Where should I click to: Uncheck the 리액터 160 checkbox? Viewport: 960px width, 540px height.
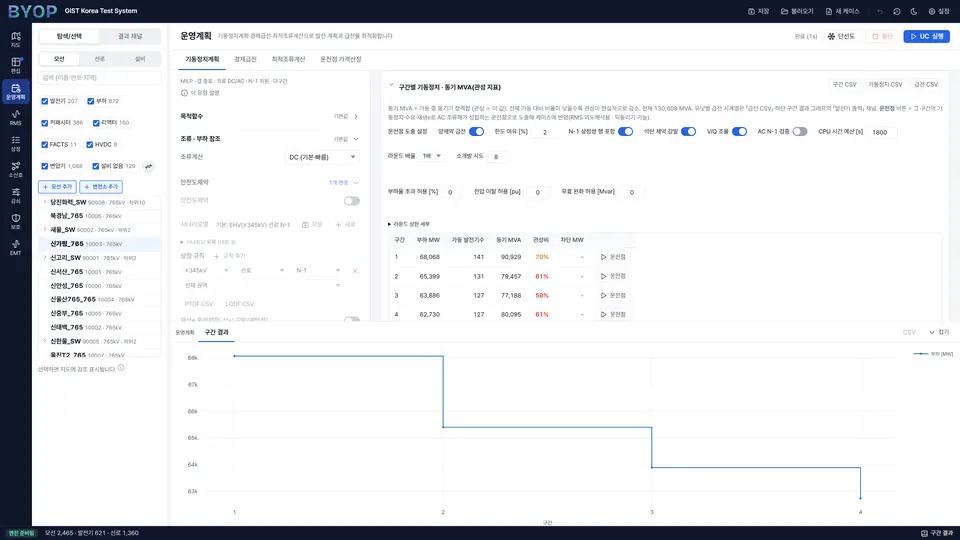coord(96,123)
